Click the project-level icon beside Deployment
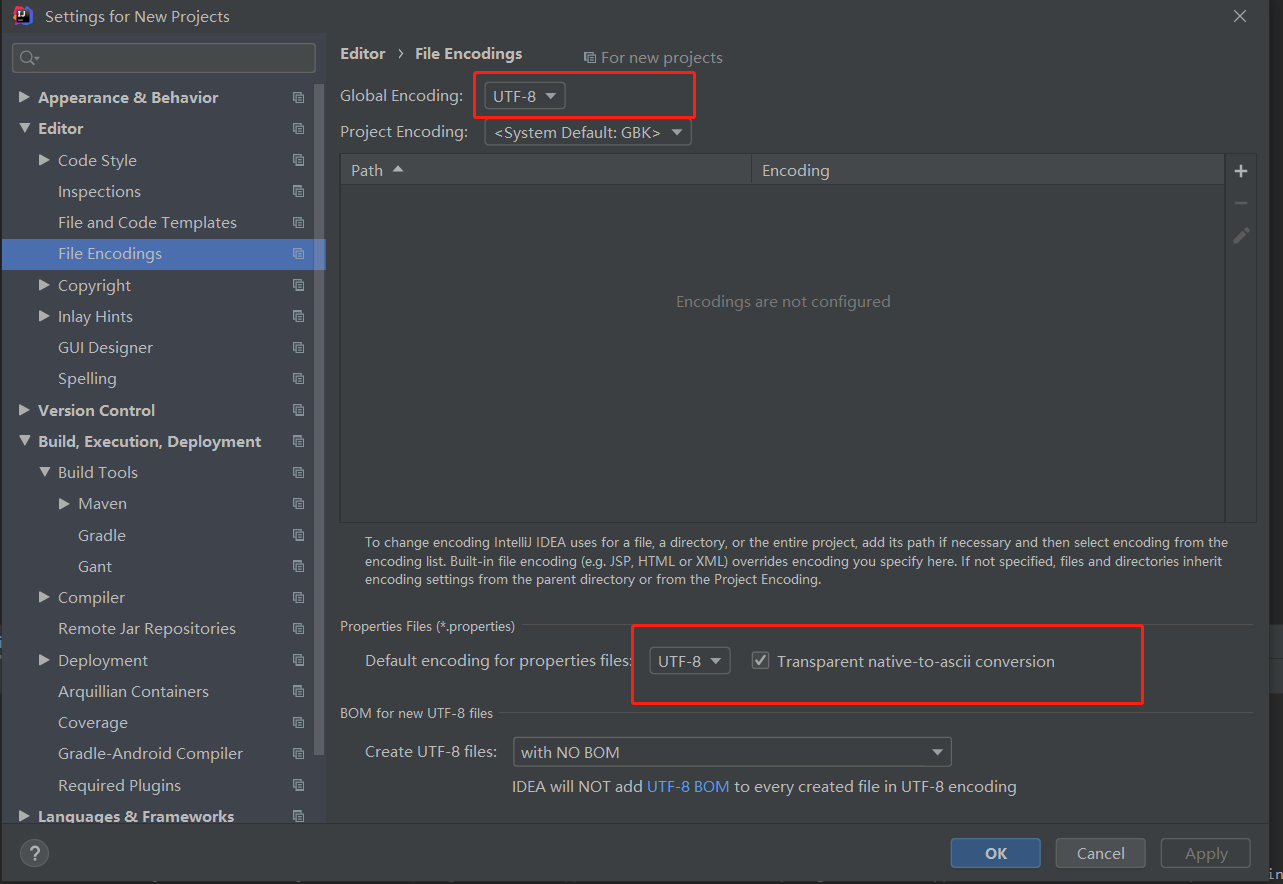The image size is (1283, 884). click(298, 660)
